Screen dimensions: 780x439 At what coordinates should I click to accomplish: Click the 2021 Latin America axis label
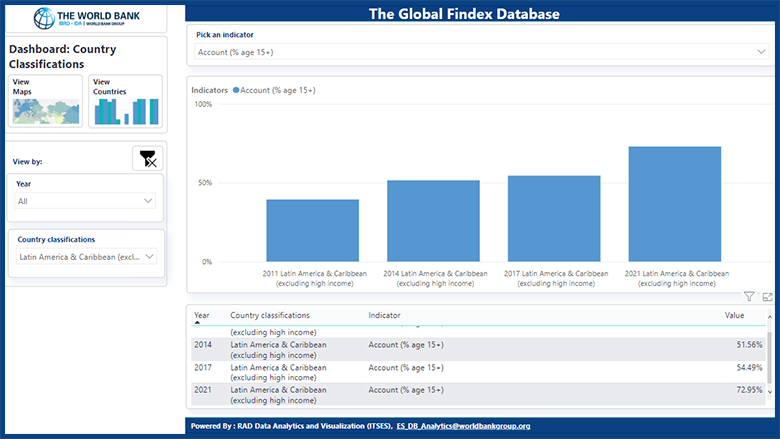click(677, 278)
